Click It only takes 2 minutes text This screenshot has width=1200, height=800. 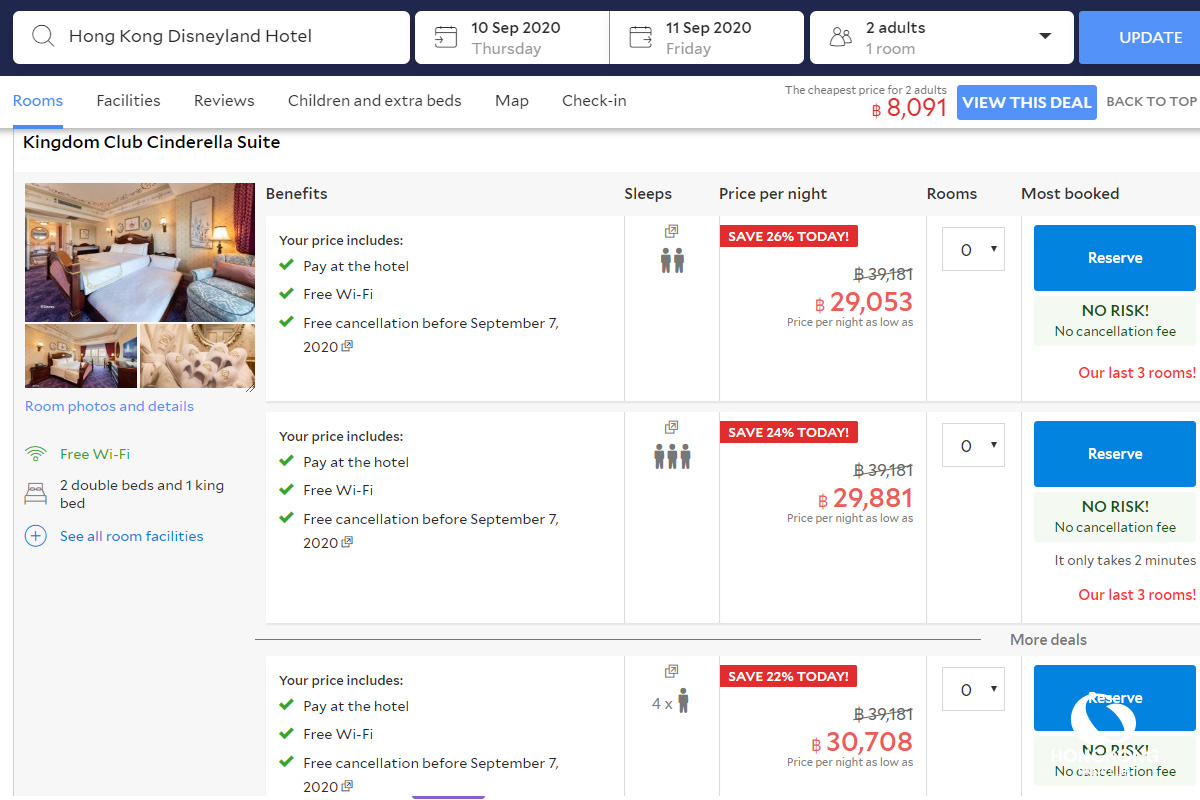pos(1125,560)
